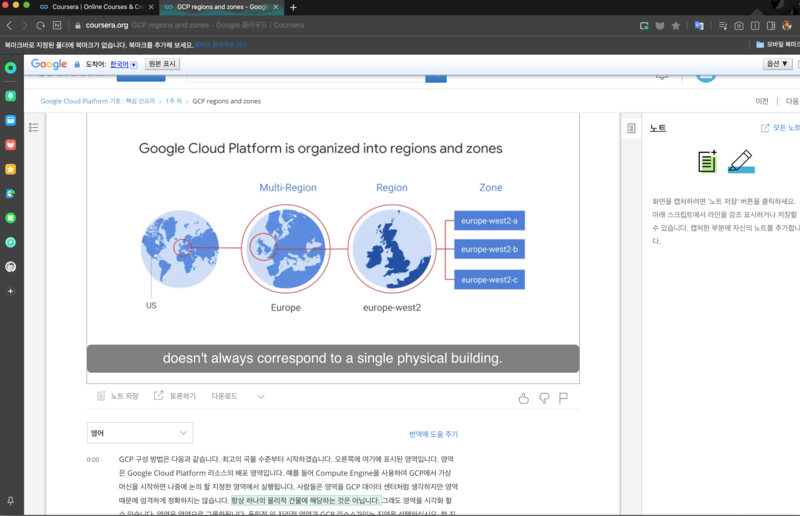Open the sidebar notifications bell icon
The image size is (800, 516).
click(10, 501)
